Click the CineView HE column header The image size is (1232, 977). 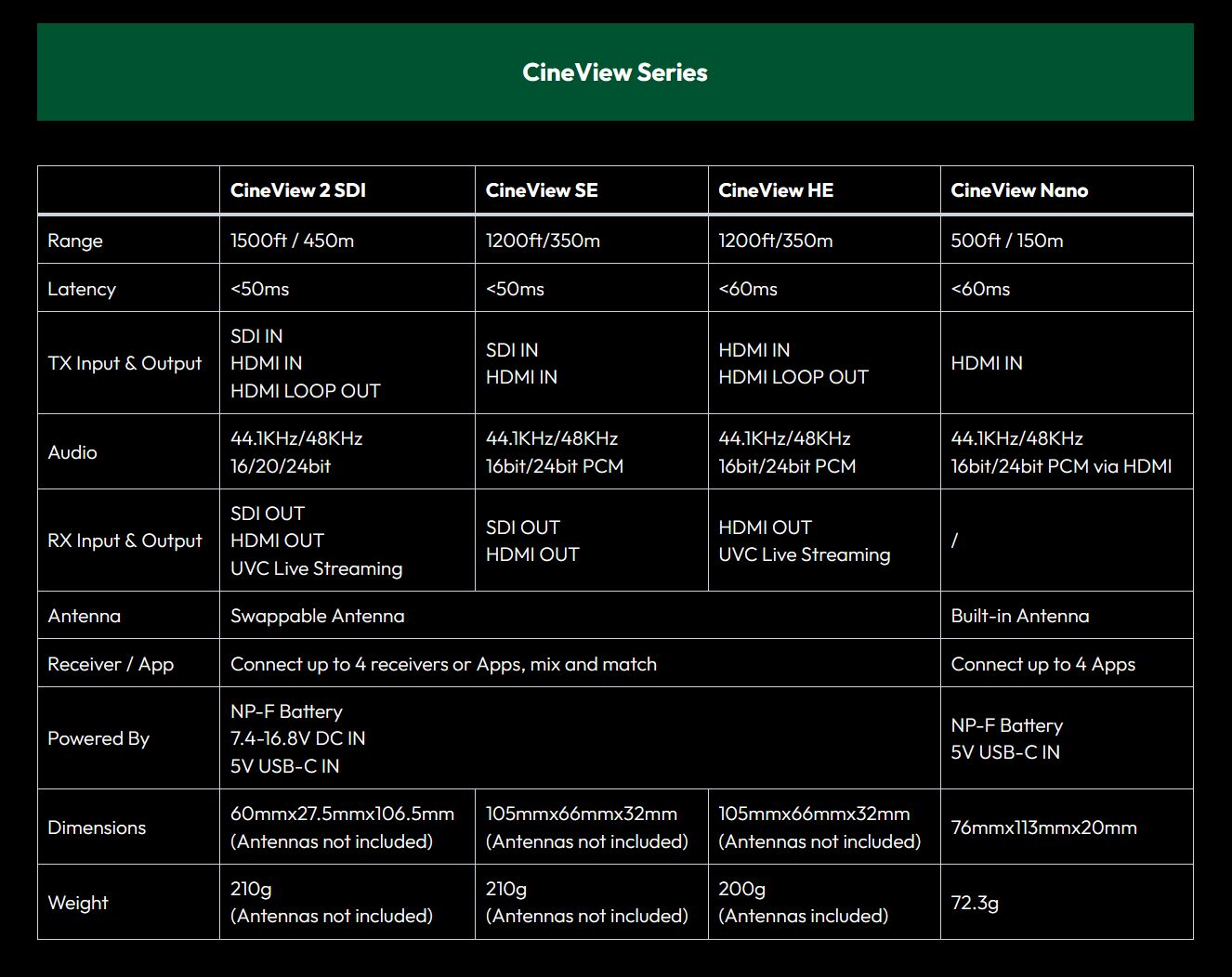(776, 190)
